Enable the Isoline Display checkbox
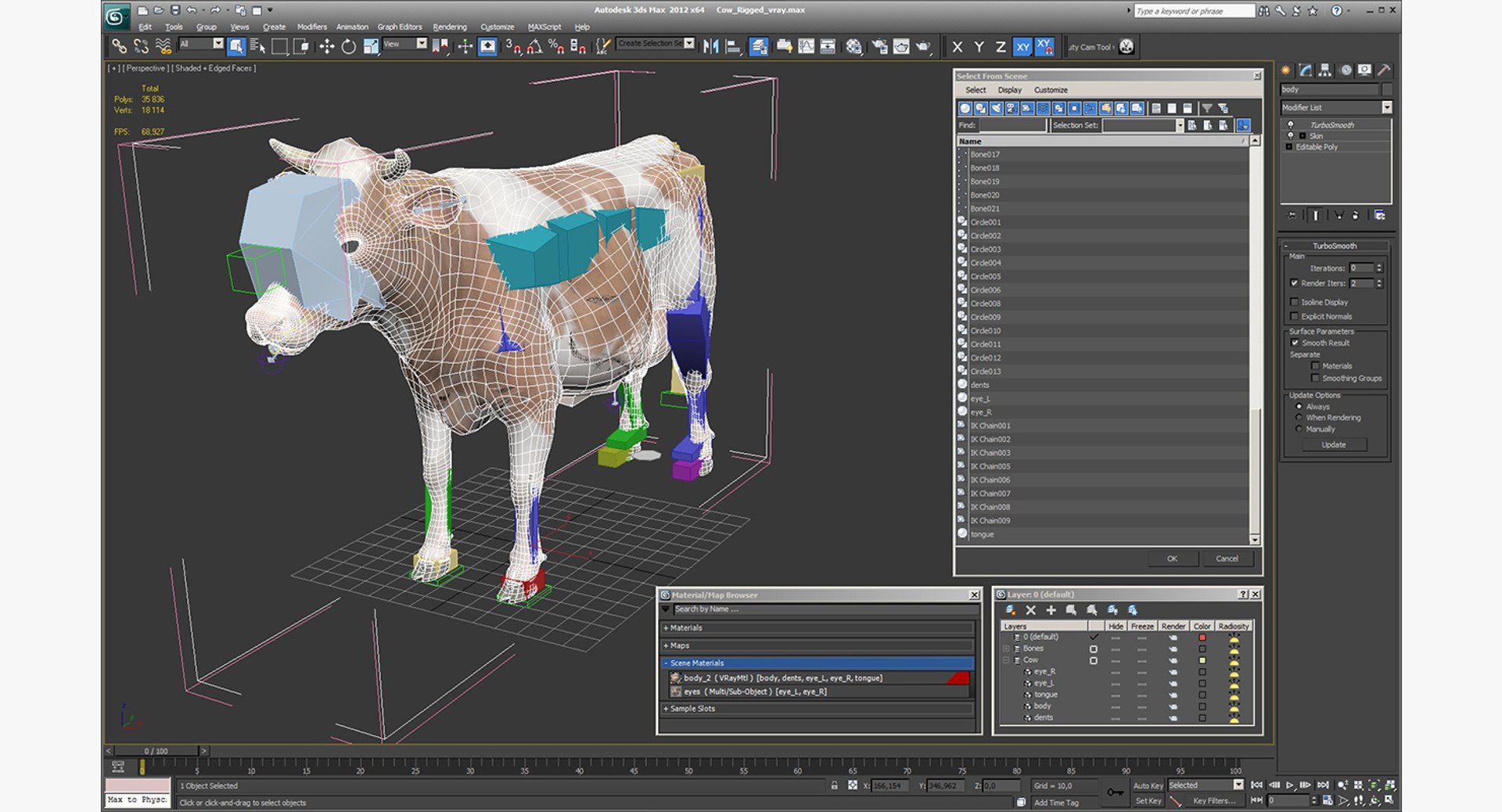 point(1294,302)
